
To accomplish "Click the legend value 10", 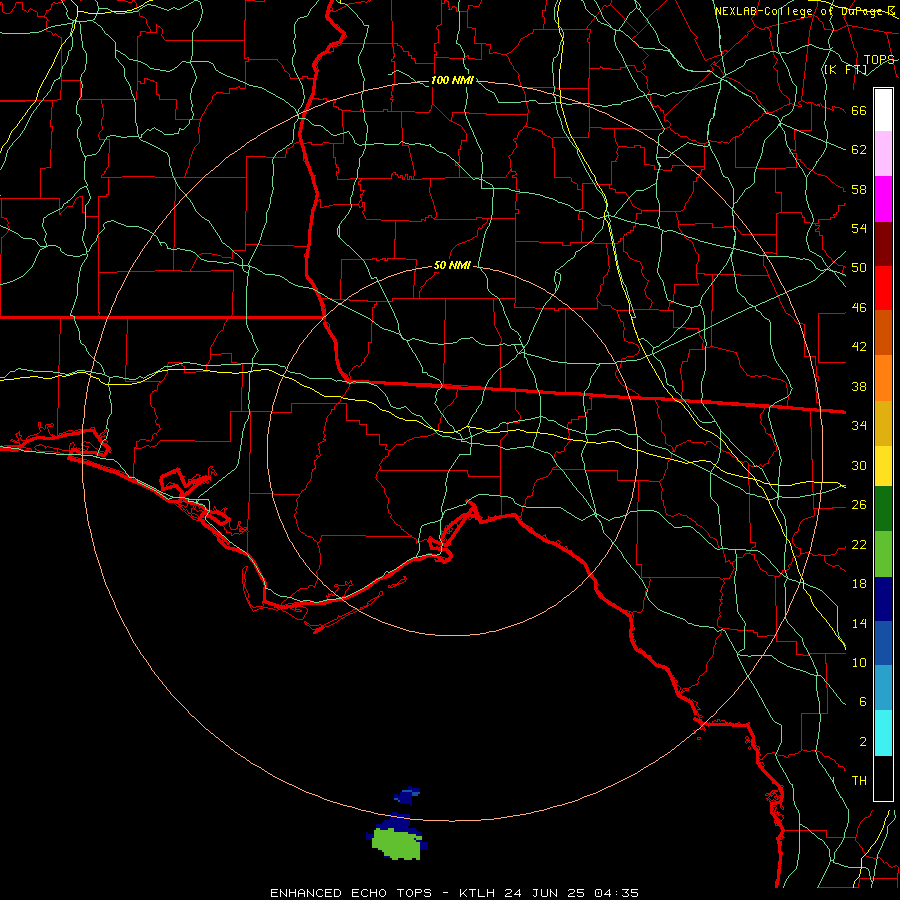I will [x=859, y=663].
